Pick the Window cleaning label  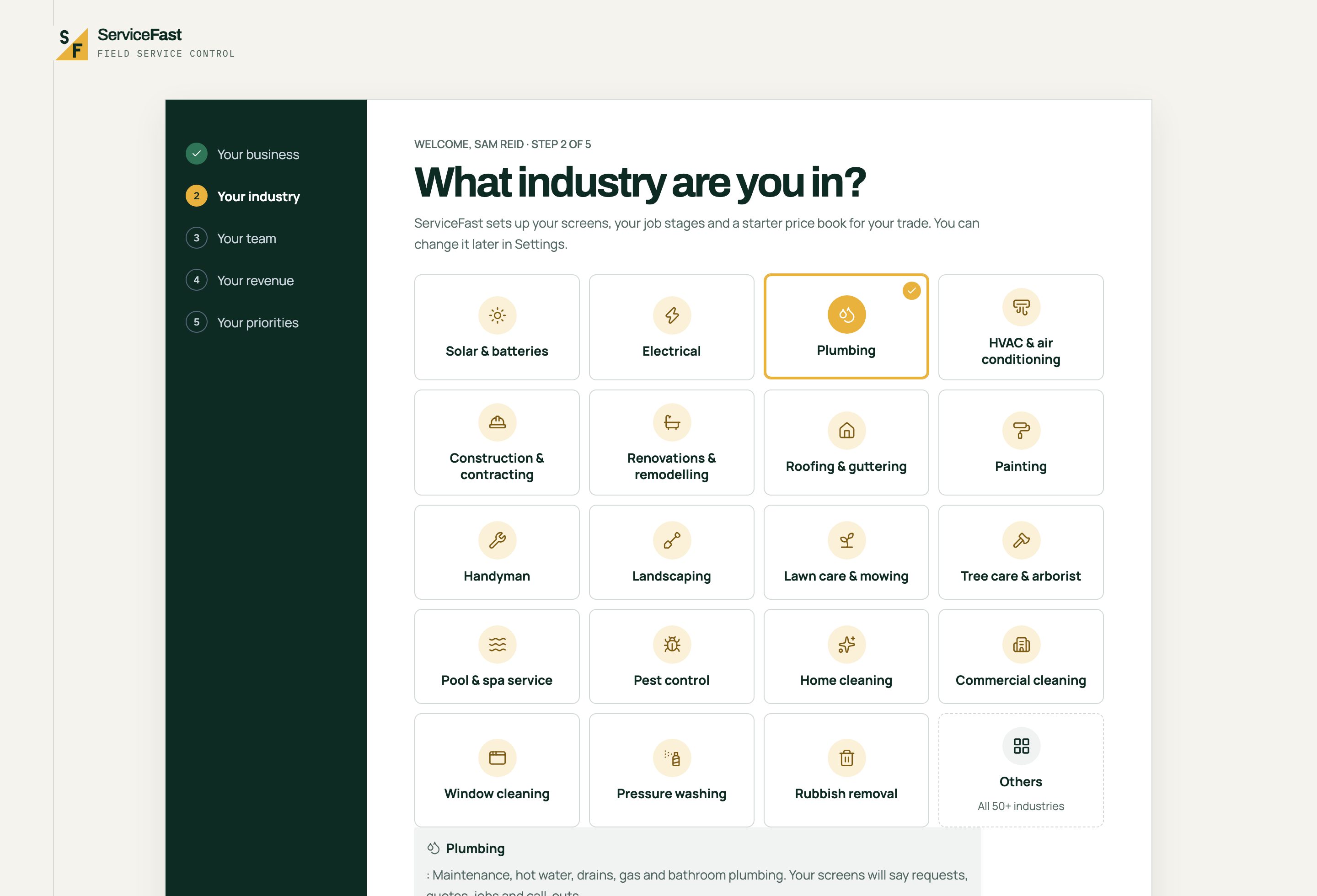(x=497, y=794)
